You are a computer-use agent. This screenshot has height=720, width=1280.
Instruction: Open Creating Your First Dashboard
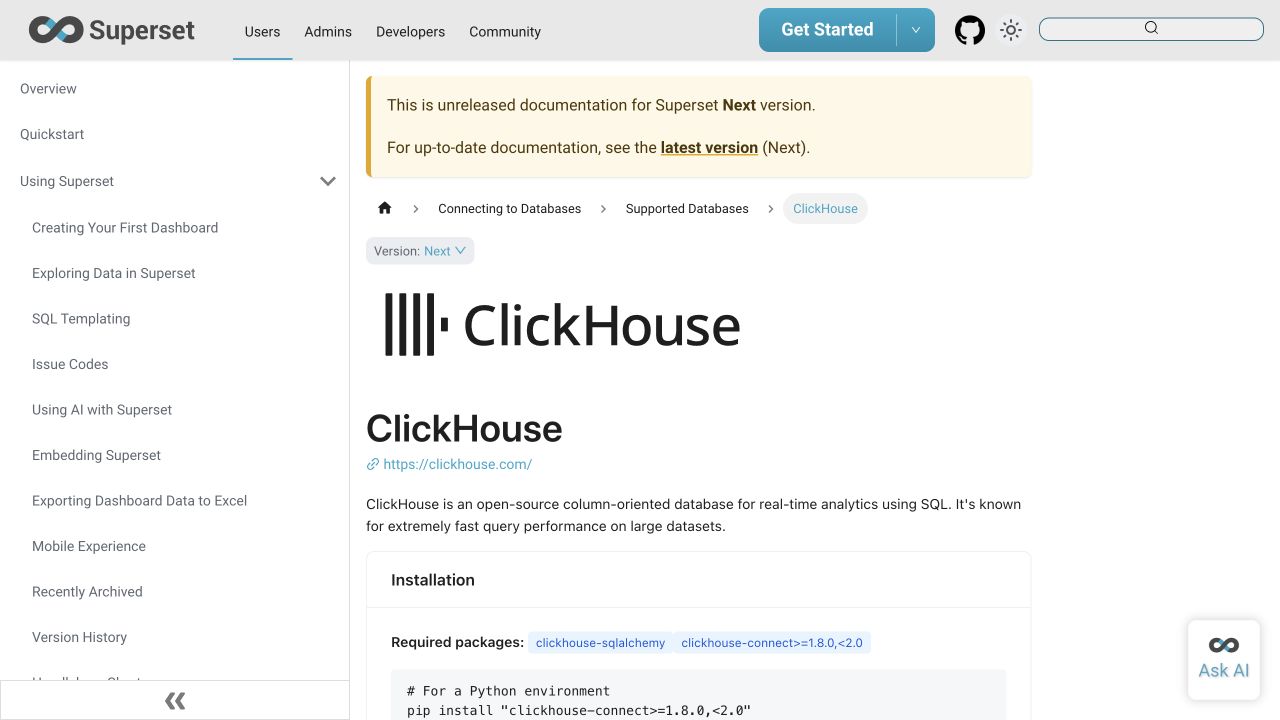[x=125, y=228]
